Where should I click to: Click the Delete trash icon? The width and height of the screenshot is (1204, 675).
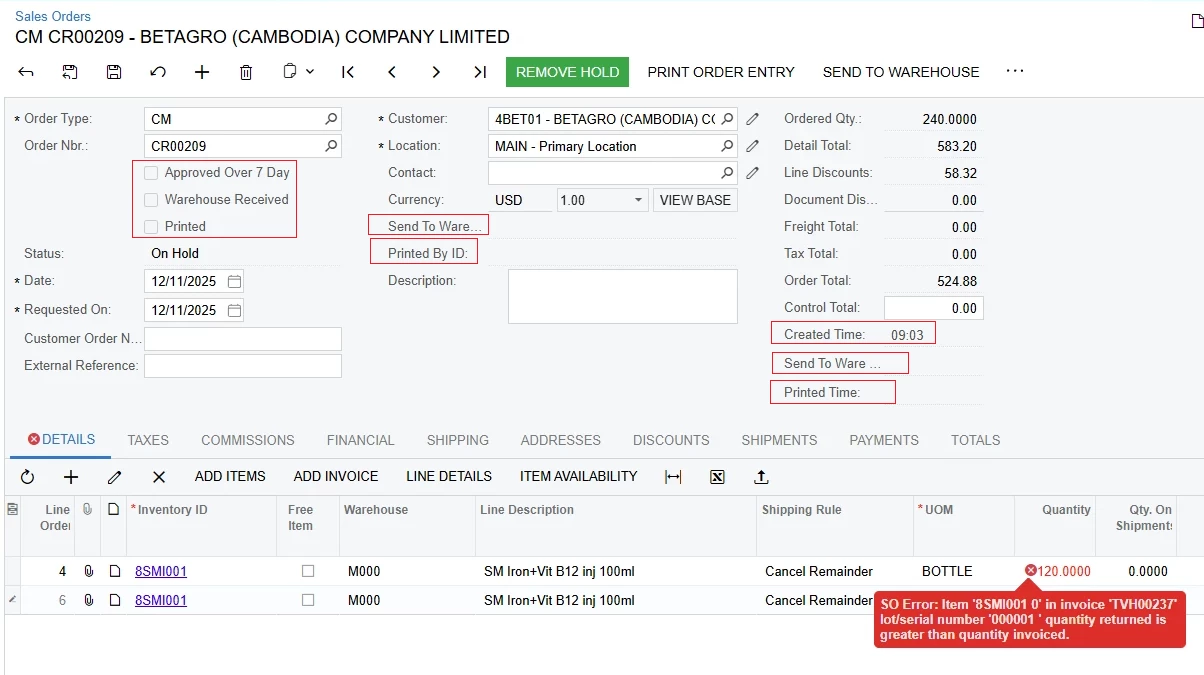coord(246,72)
